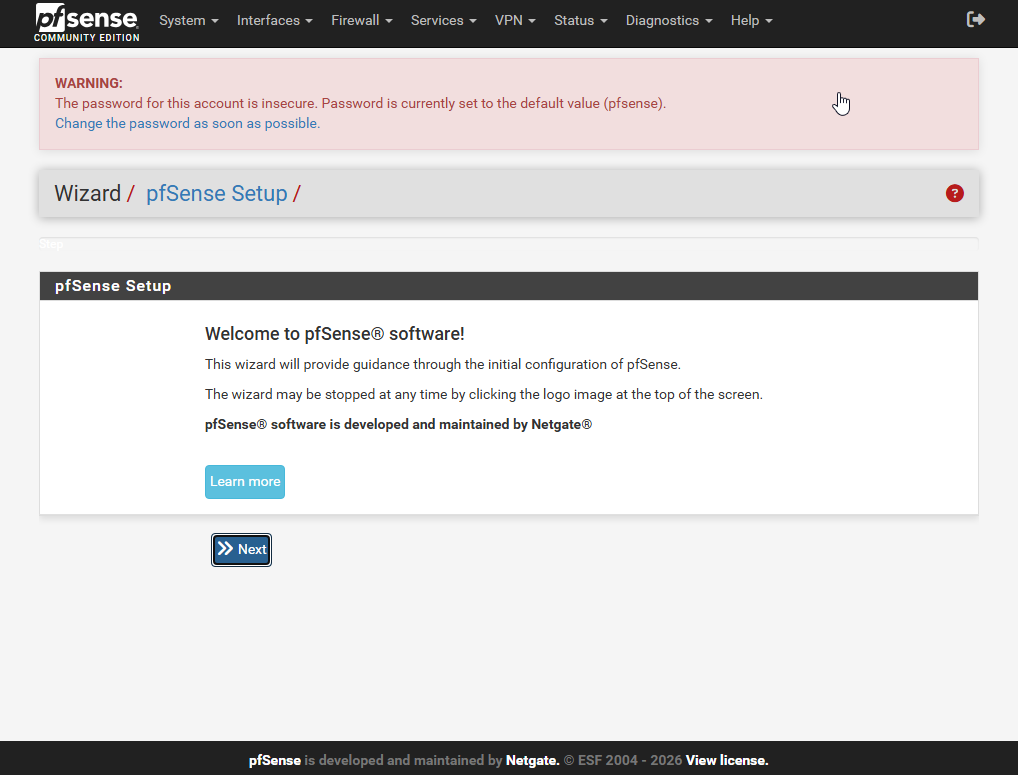Expand the System menu

click(x=188, y=20)
